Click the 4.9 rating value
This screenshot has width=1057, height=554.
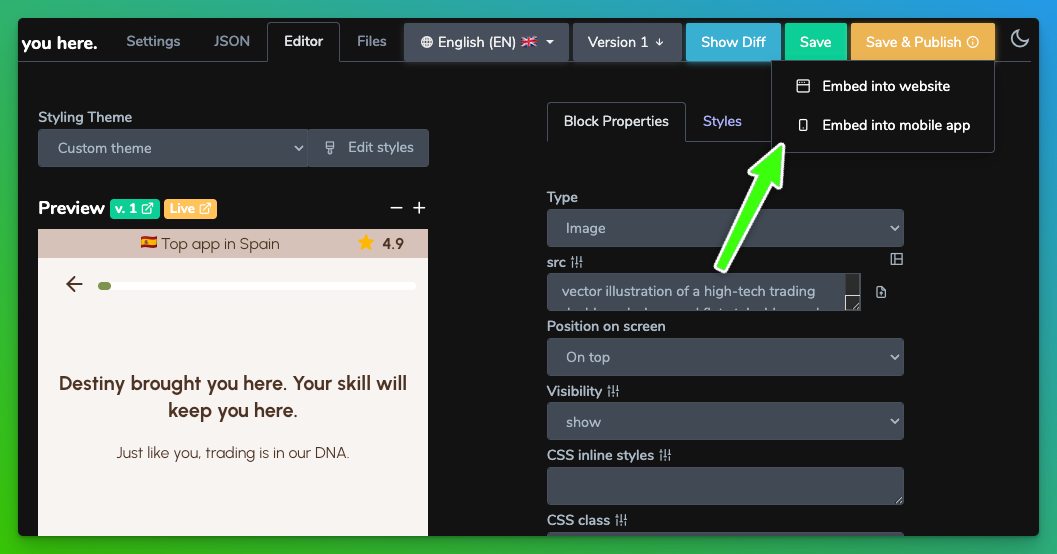click(x=393, y=243)
